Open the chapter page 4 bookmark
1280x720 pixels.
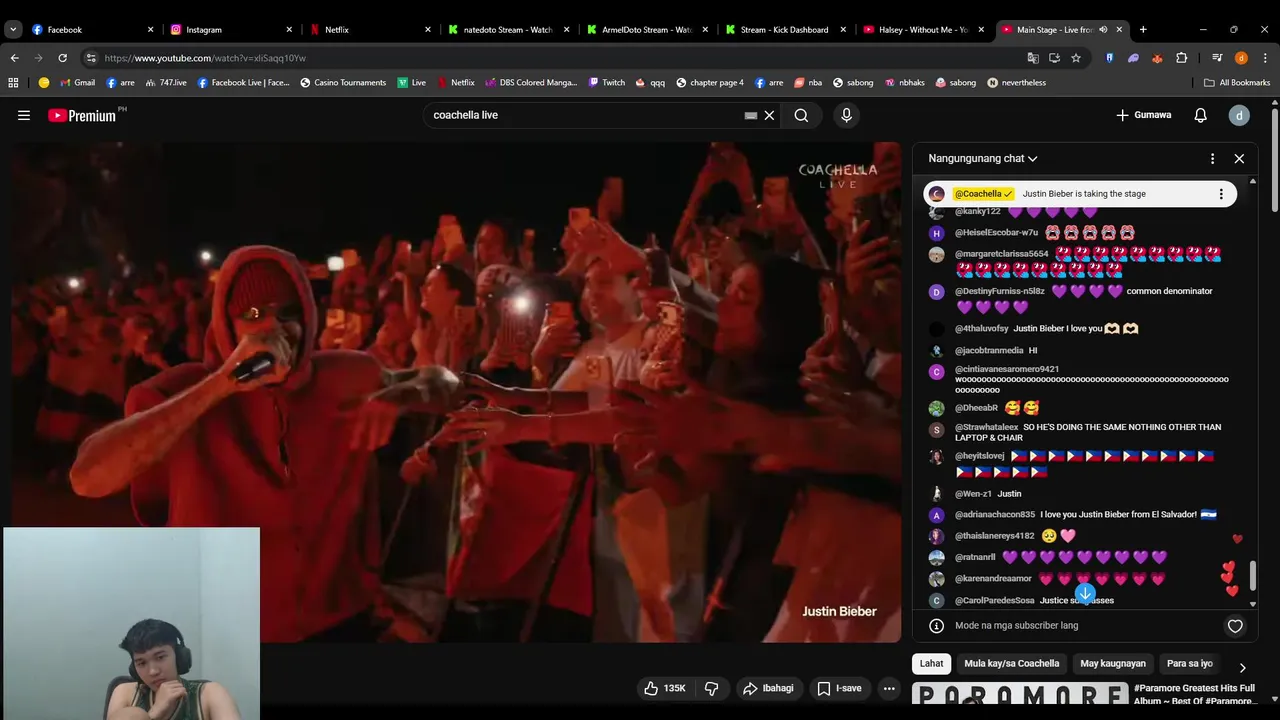click(710, 83)
